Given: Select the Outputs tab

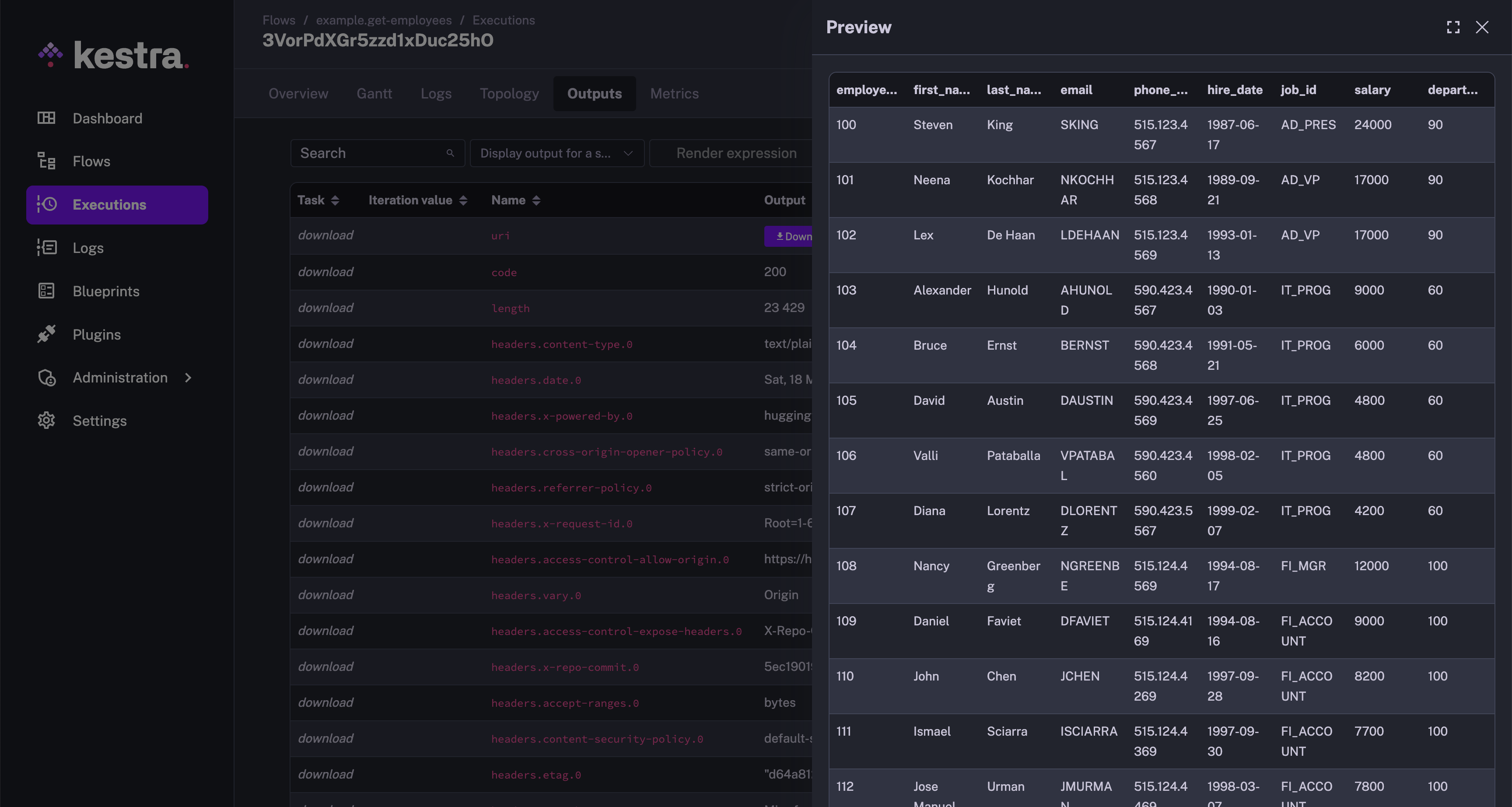Looking at the screenshot, I should coord(595,93).
